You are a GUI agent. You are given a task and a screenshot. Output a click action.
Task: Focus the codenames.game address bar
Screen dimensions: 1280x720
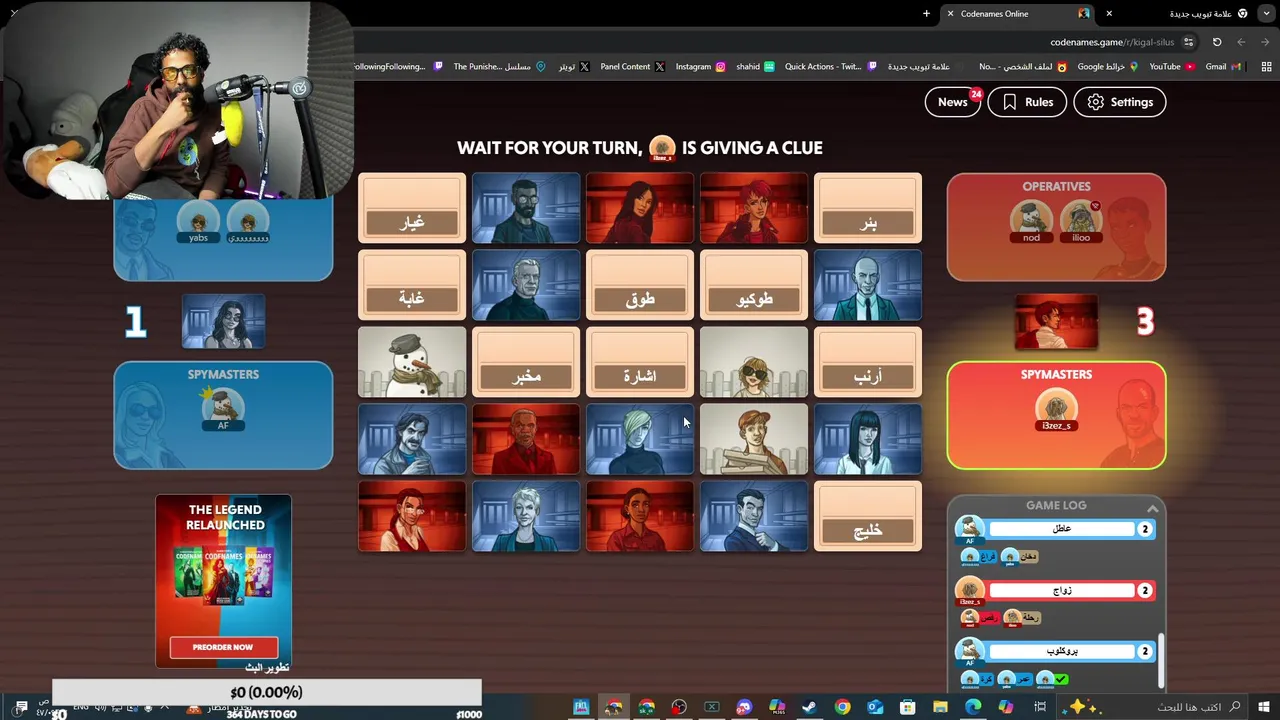click(x=1112, y=42)
